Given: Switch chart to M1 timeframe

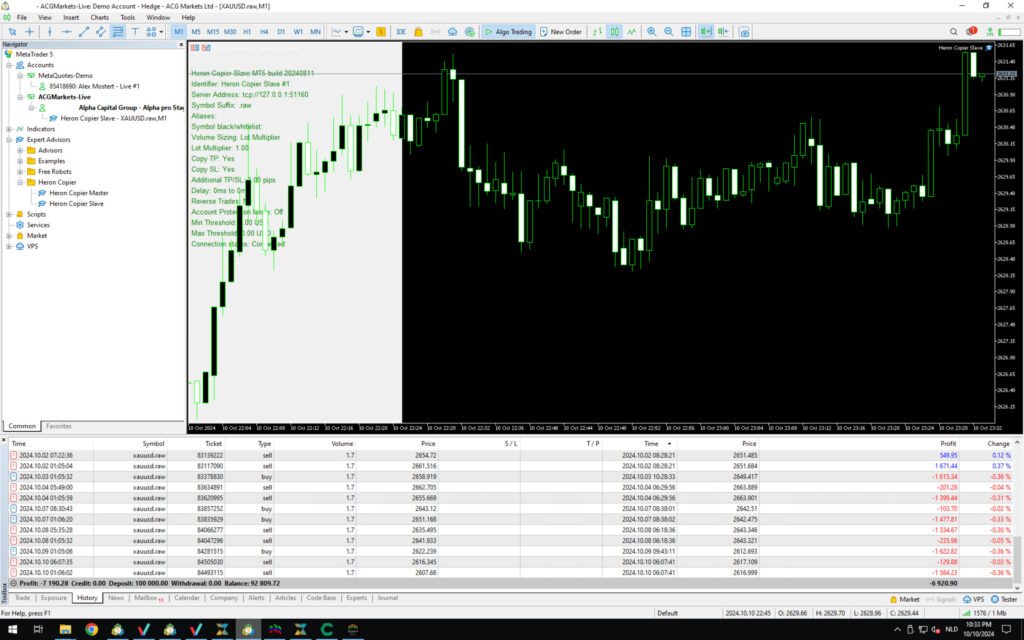Looking at the screenshot, I should pos(178,31).
